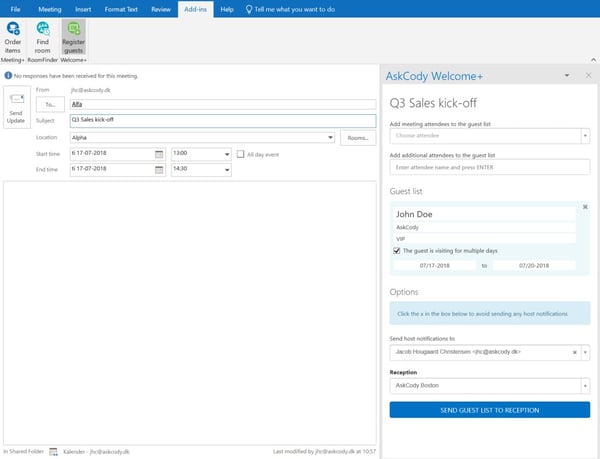
Task: Clear the host notification recipient with x
Action: 574,352
